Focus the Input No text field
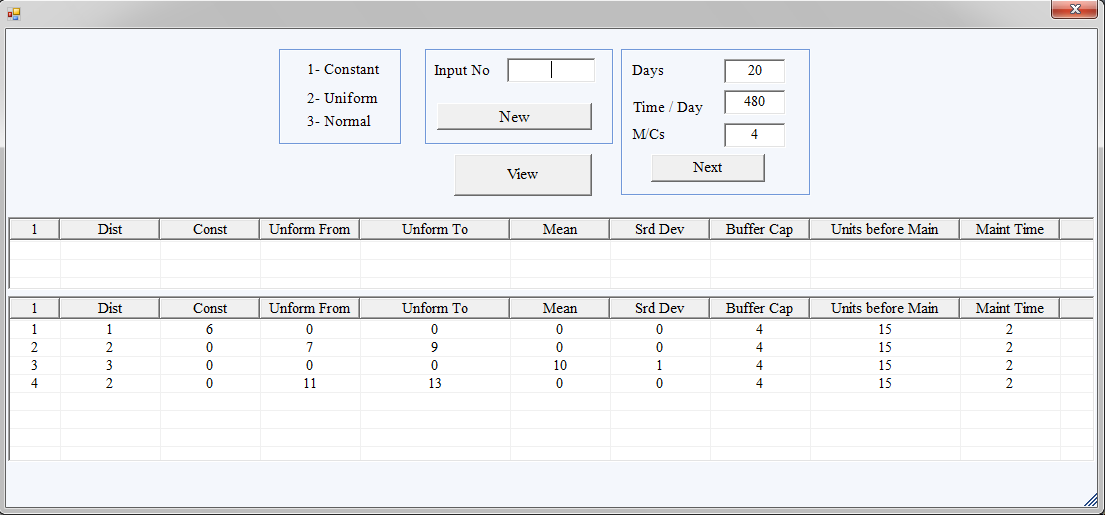1105x515 pixels. tap(551, 70)
